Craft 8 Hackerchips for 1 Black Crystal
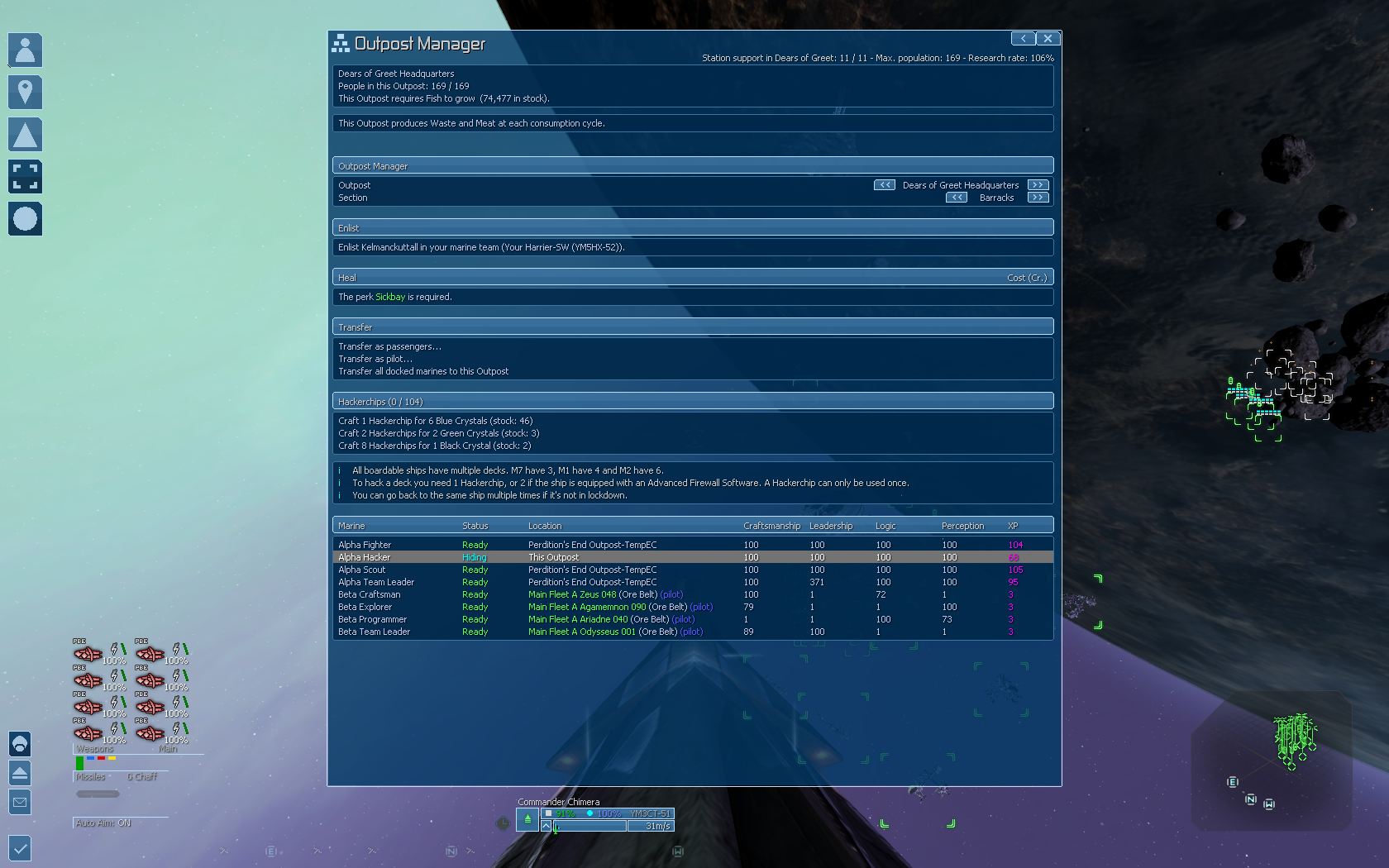The image size is (1389, 868). point(434,446)
